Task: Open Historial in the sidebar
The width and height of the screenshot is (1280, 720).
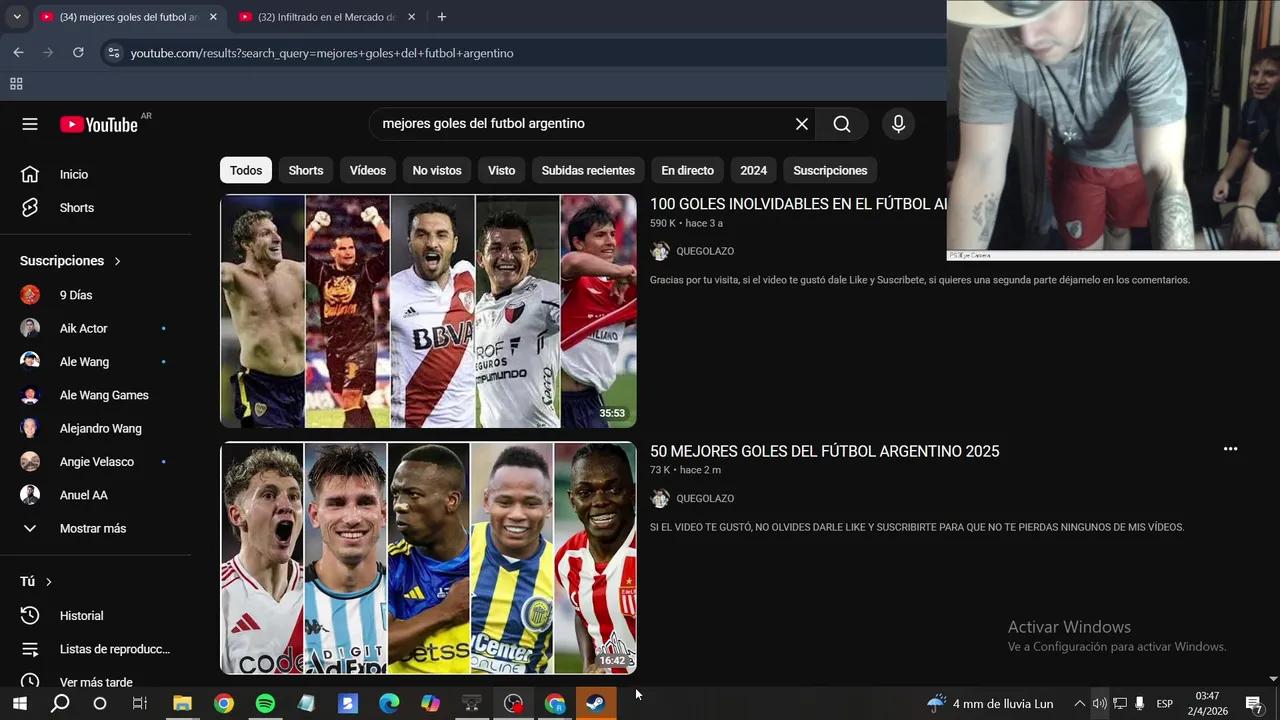Action: click(81, 616)
